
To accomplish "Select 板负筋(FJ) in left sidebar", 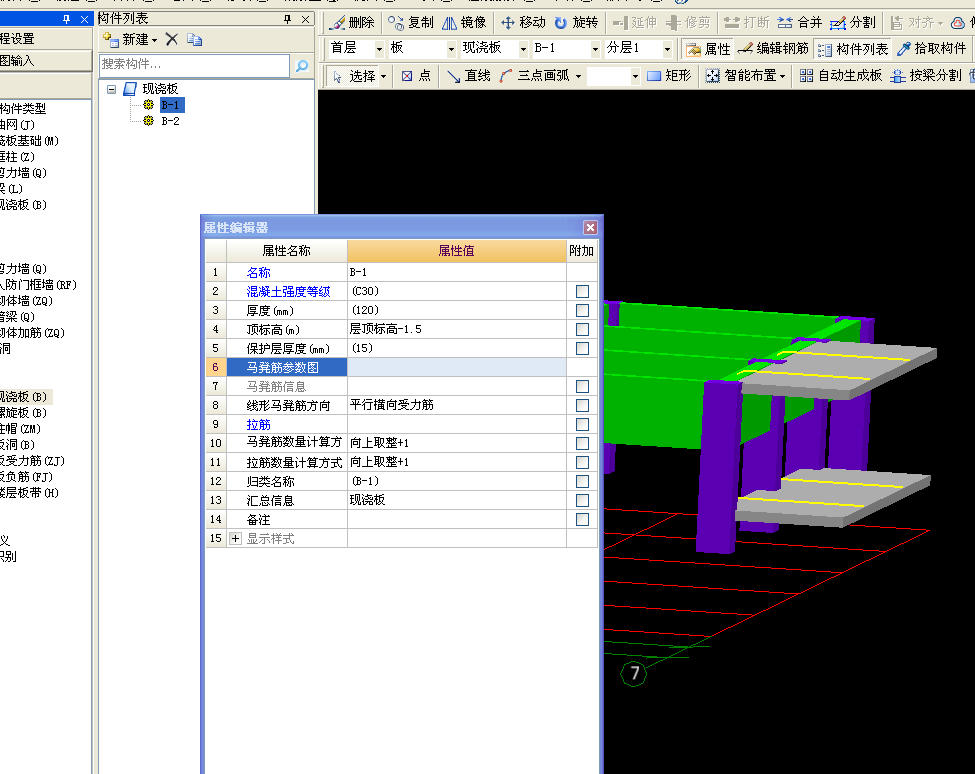I will coord(27,477).
